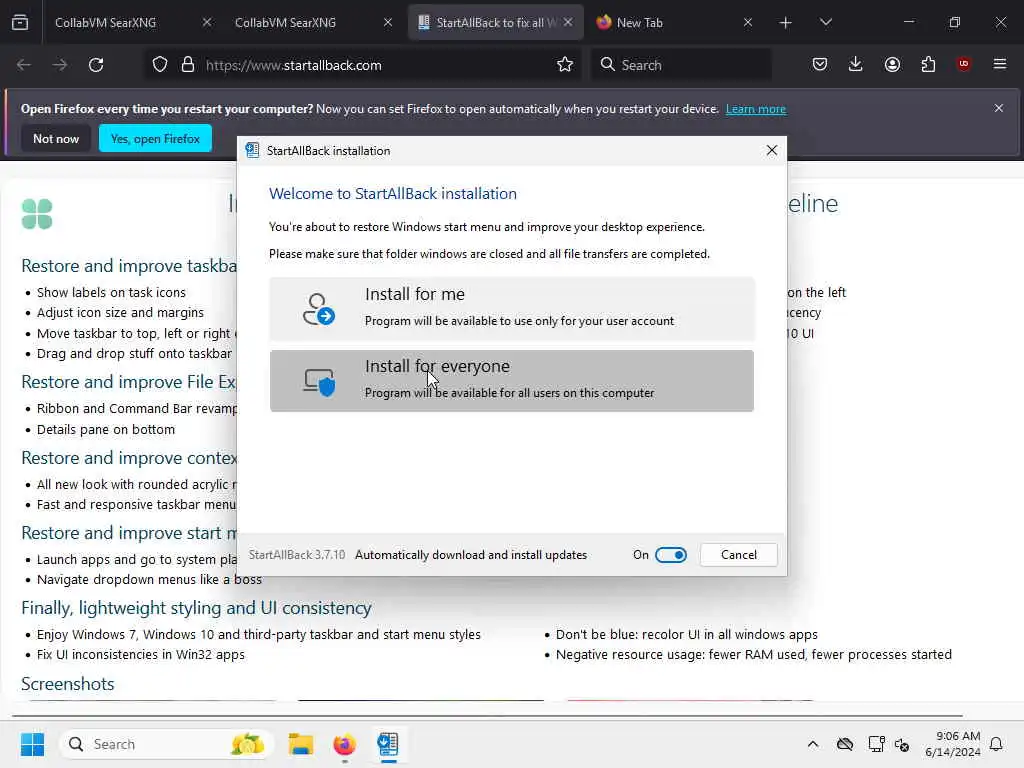The width and height of the screenshot is (1024, 768).
Task: Click the page horizontal scrollbar
Action: [487, 716]
